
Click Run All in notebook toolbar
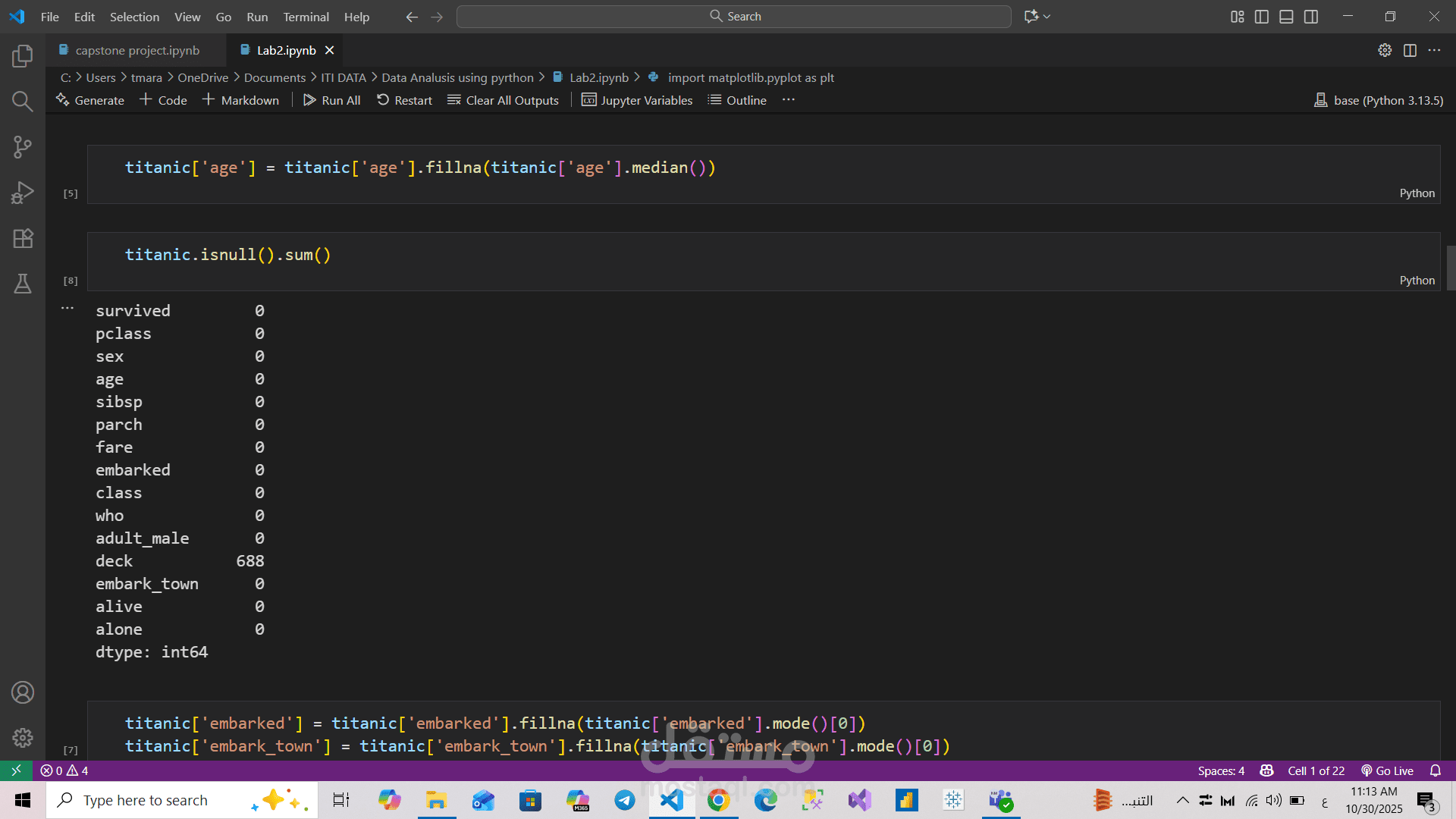[332, 100]
